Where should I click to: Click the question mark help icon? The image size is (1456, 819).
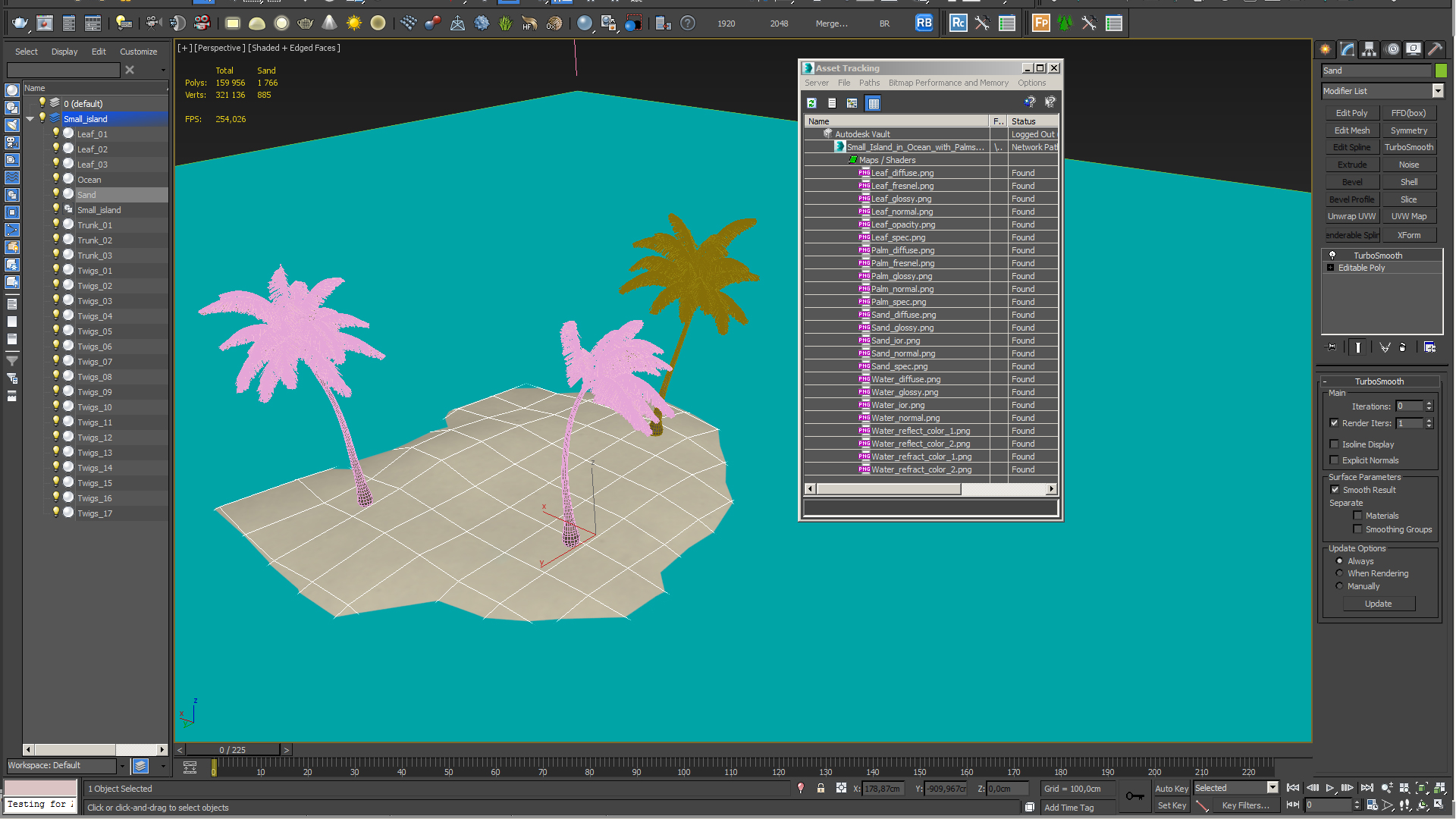click(x=687, y=24)
